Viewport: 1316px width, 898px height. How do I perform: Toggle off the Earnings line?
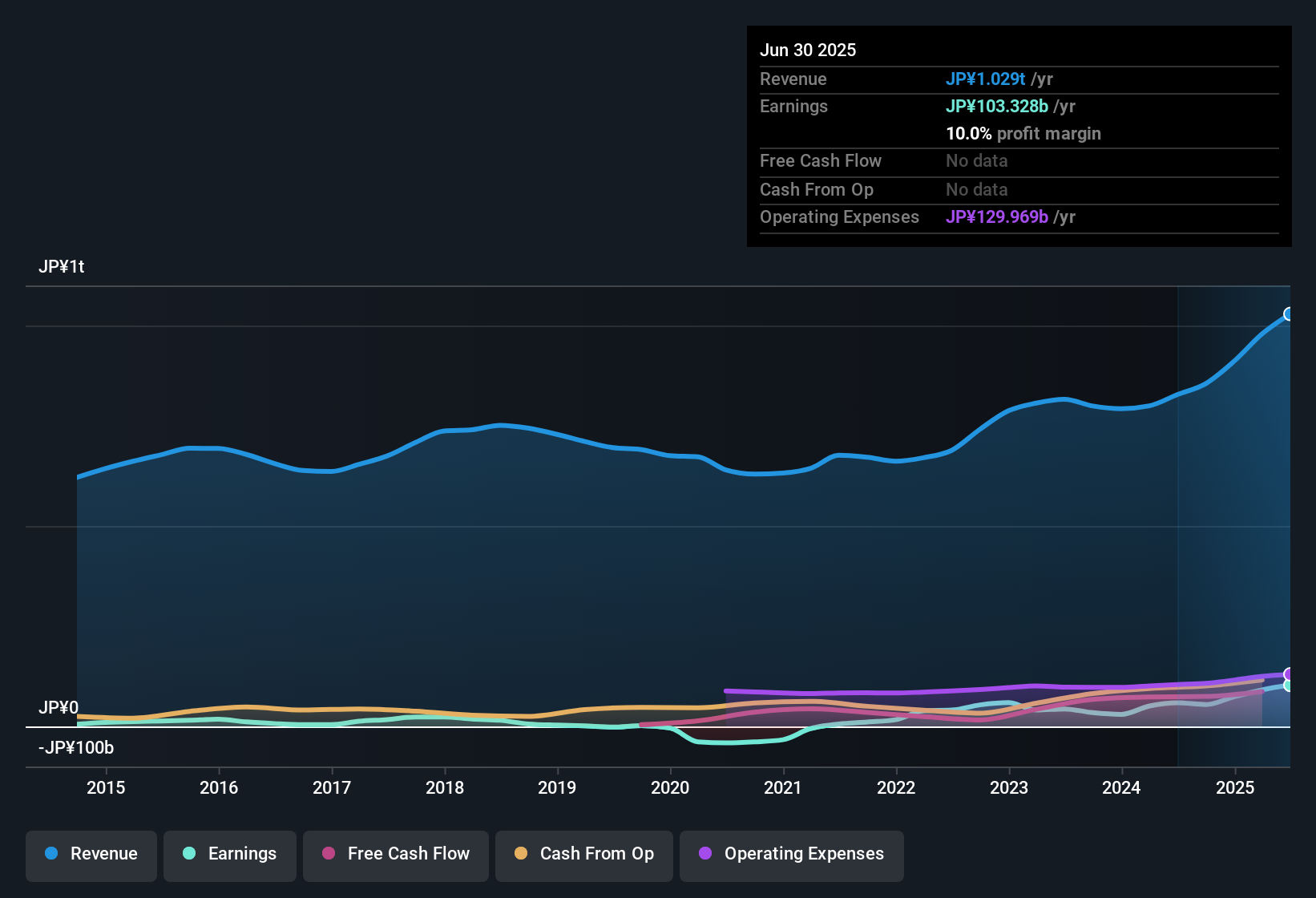pyautogui.click(x=229, y=854)
